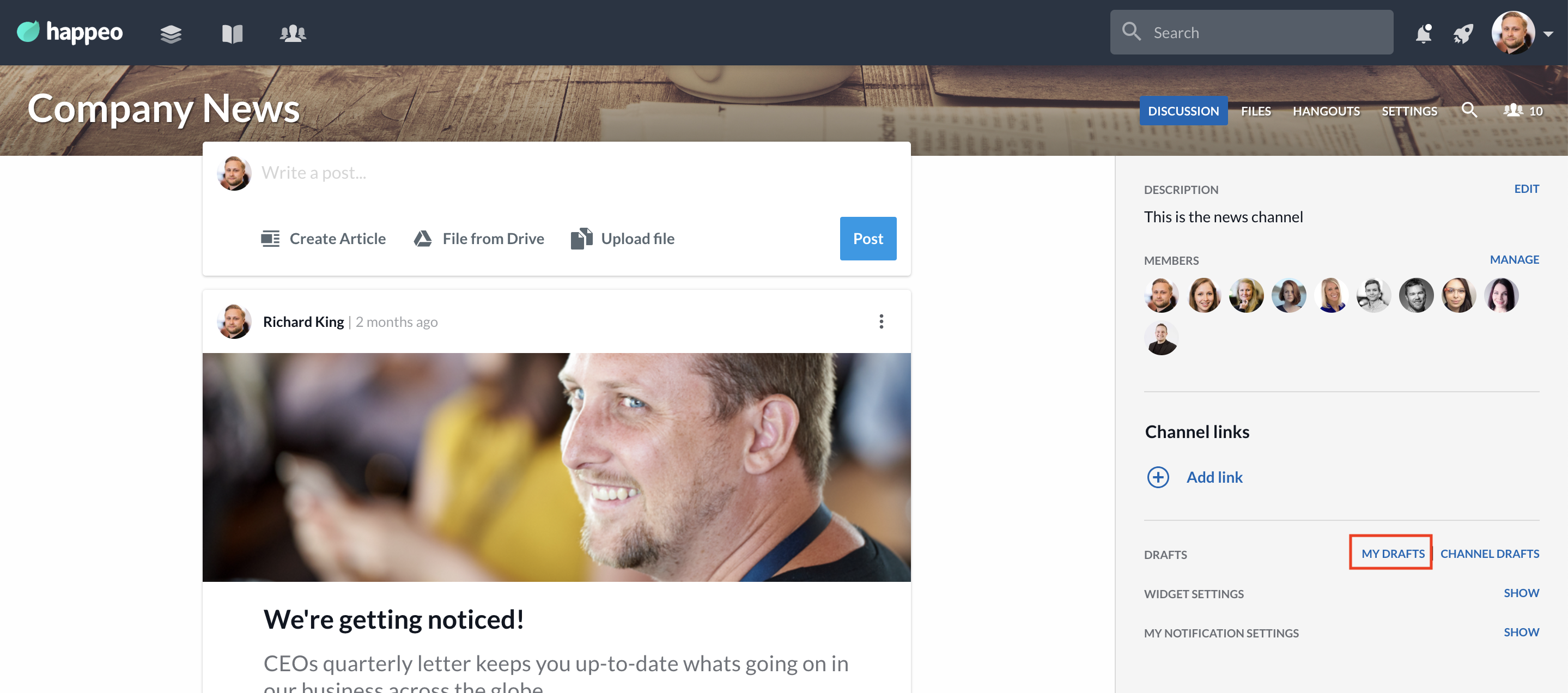Click the rocket launch icon
This screenshot has height=693, width=1568.
pos(1463,33)
